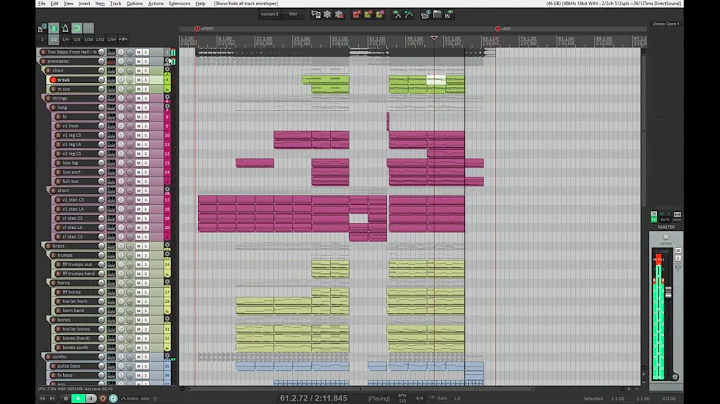720x404 pixels.
Task: Click the track window routing icon
Action: [316, 14]
